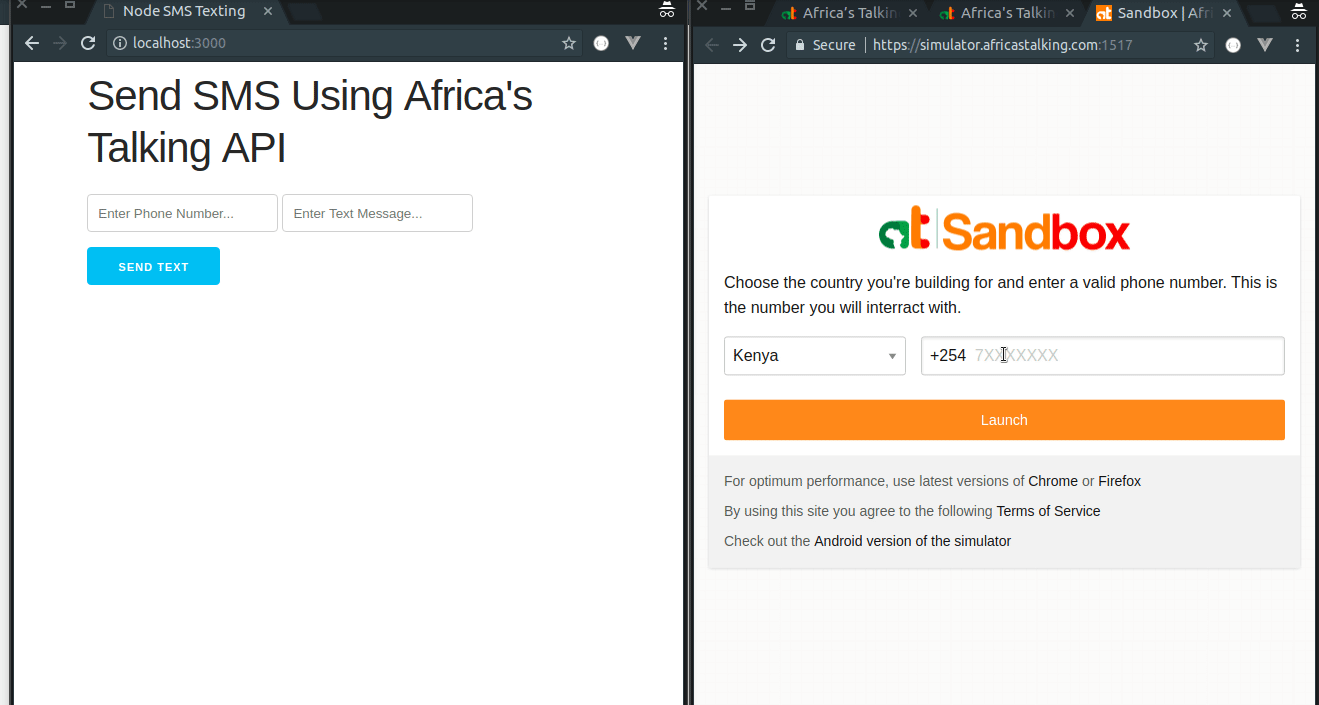The image size is (1319, 705).
Task: Focus the Enter Phone Number field
Action: 182,213
